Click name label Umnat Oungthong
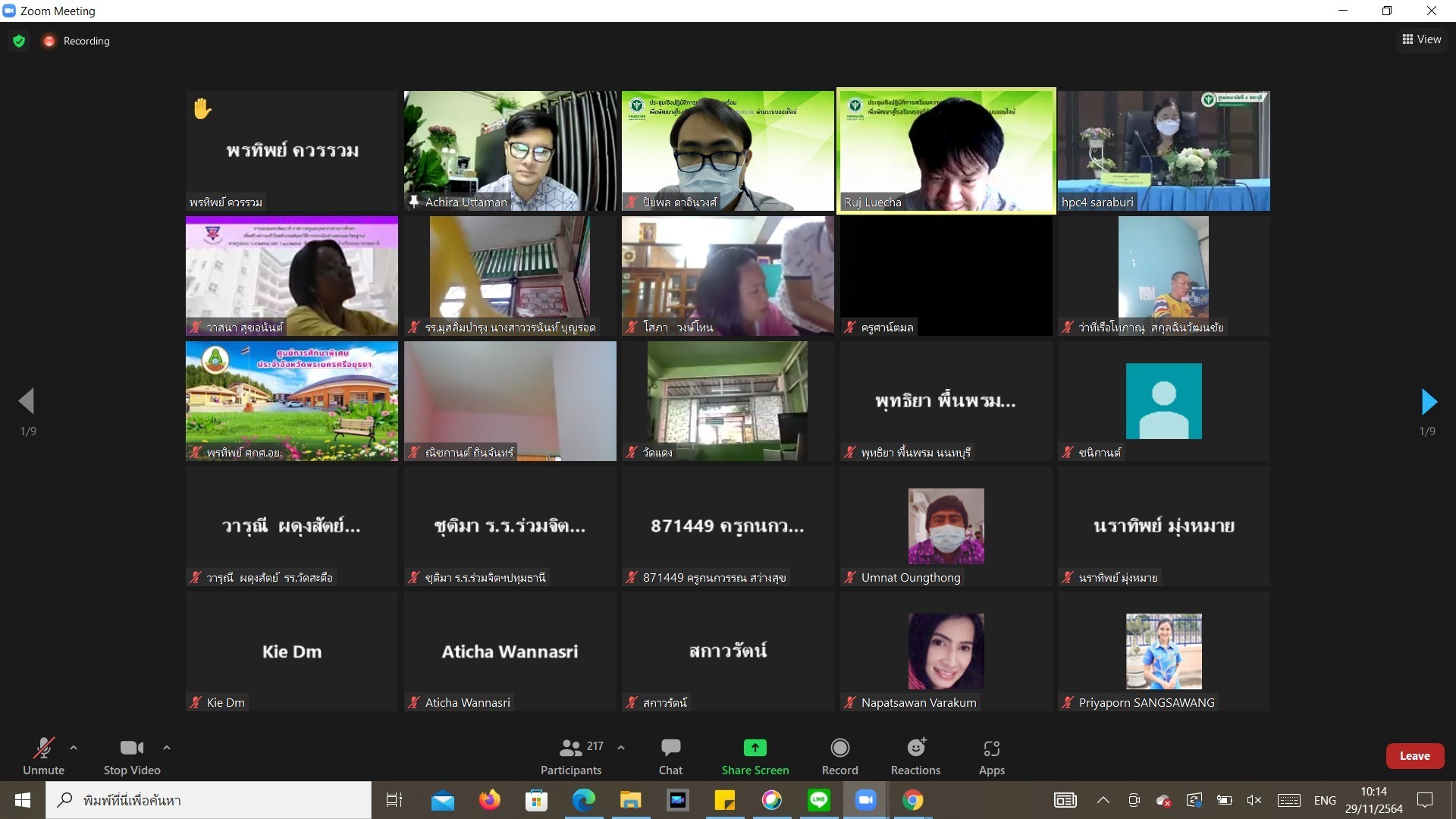This screenshot has width=1456, height=819. click(x=911, y=578)
